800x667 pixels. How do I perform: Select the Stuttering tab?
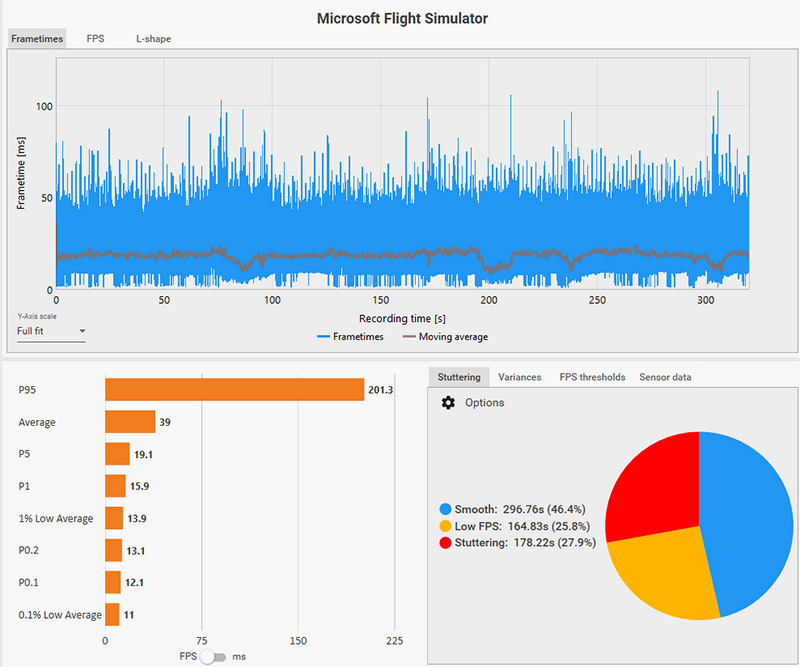(x=459, y=377)
